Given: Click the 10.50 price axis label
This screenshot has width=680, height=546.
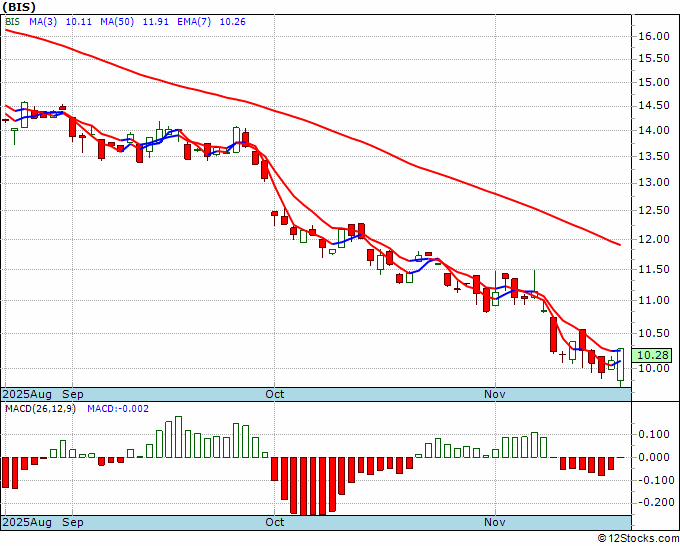Looking at the screenshot, I should point(654,333).
